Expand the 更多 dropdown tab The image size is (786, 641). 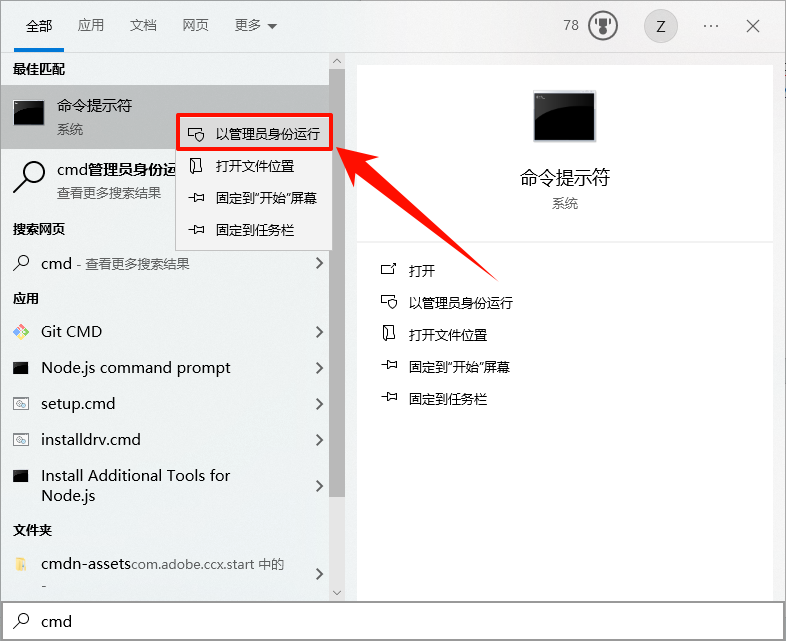[x=256, y=25]
